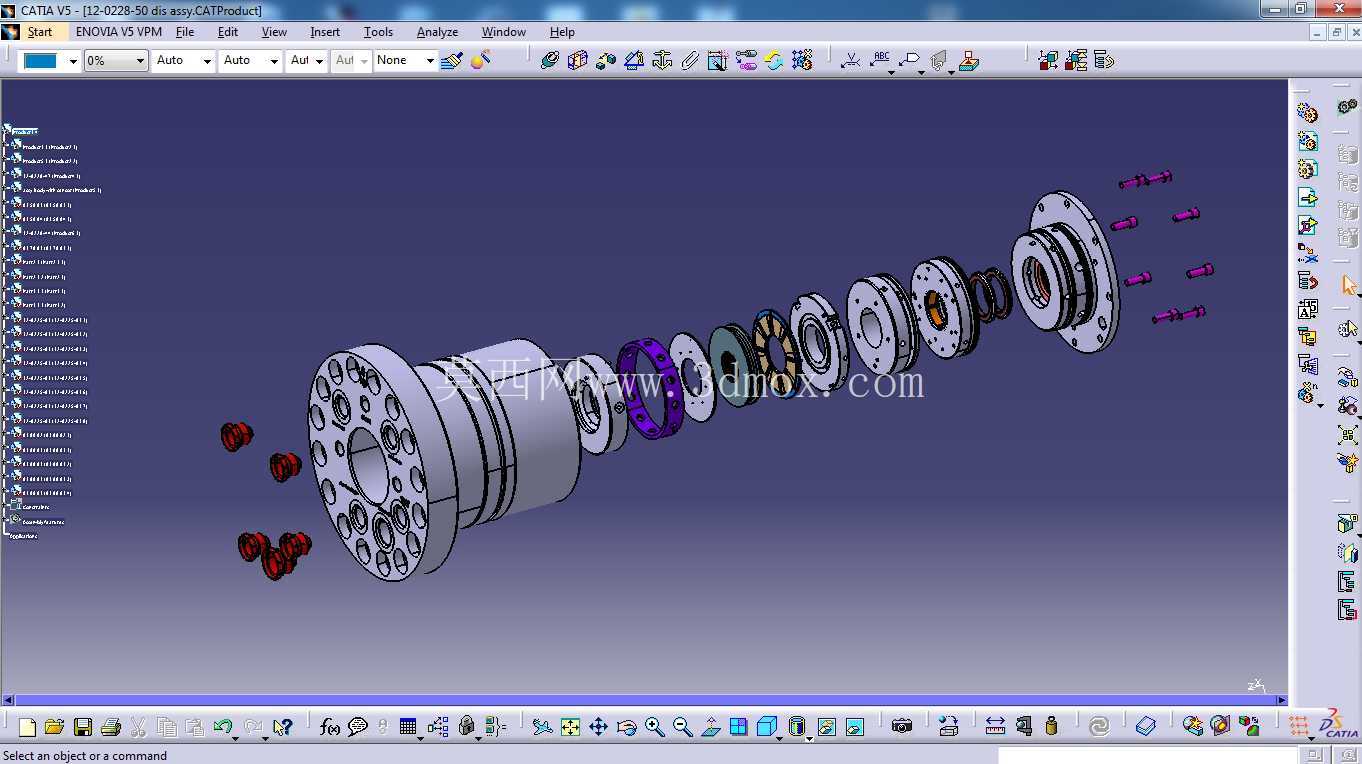Click the Capture camera icon
Screen dimensions: 1362x764
902,727
